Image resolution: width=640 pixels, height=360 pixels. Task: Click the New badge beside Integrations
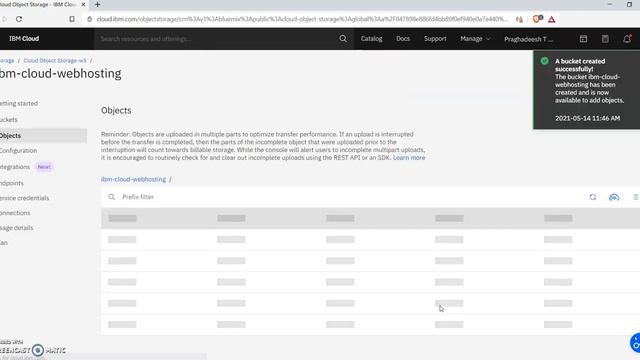44,167
